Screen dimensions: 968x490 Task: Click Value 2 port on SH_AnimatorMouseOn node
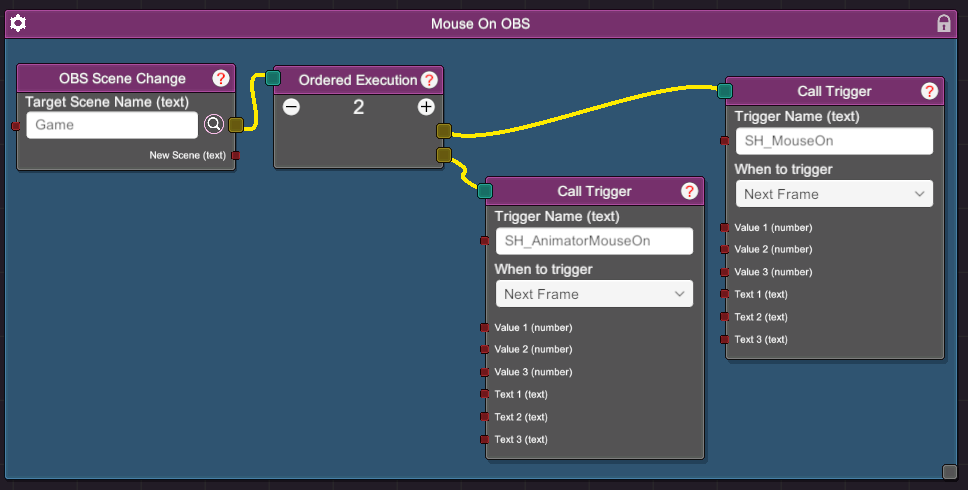coord(485,349)
